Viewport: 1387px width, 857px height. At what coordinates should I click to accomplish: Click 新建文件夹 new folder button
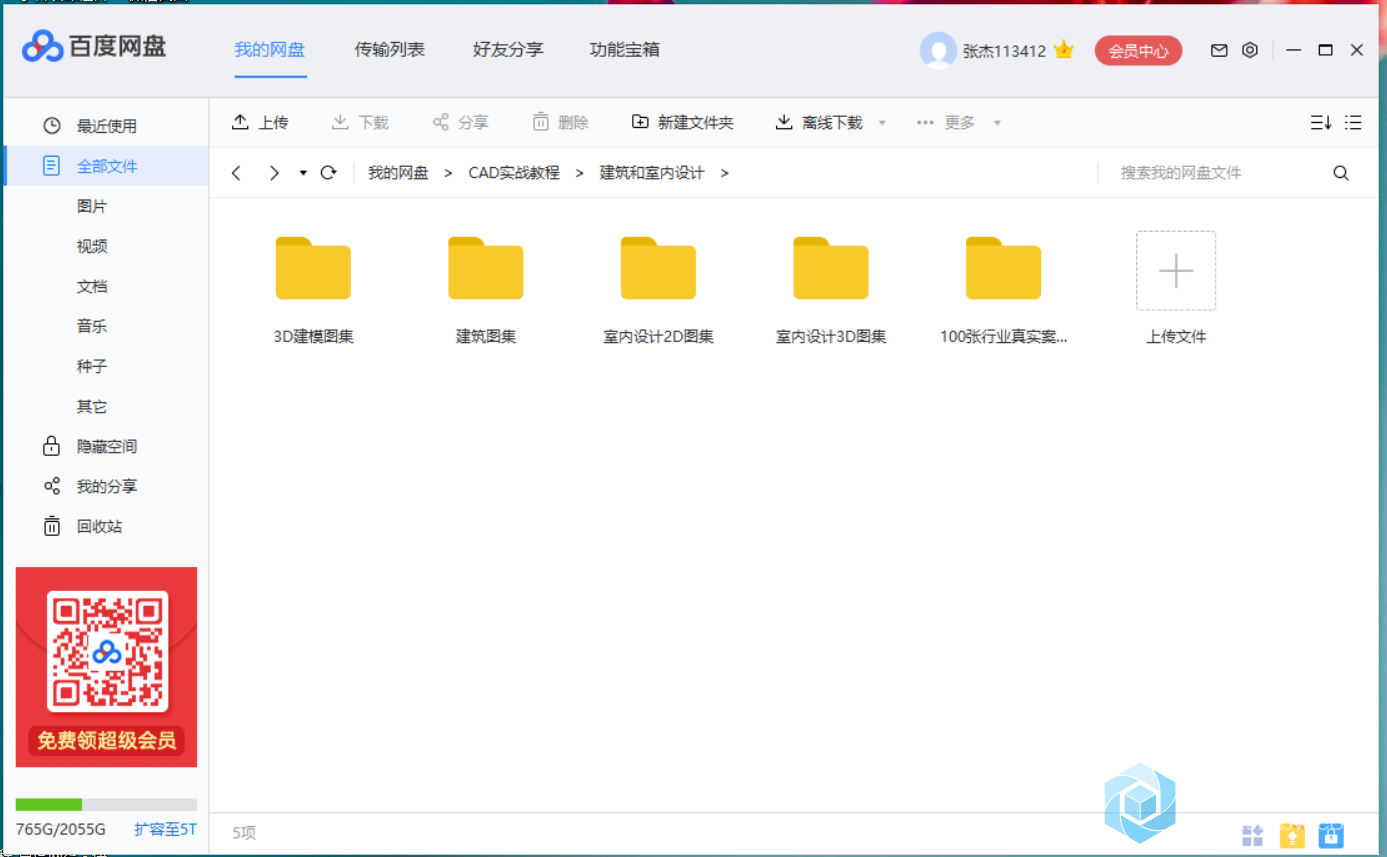pos(682,122)
